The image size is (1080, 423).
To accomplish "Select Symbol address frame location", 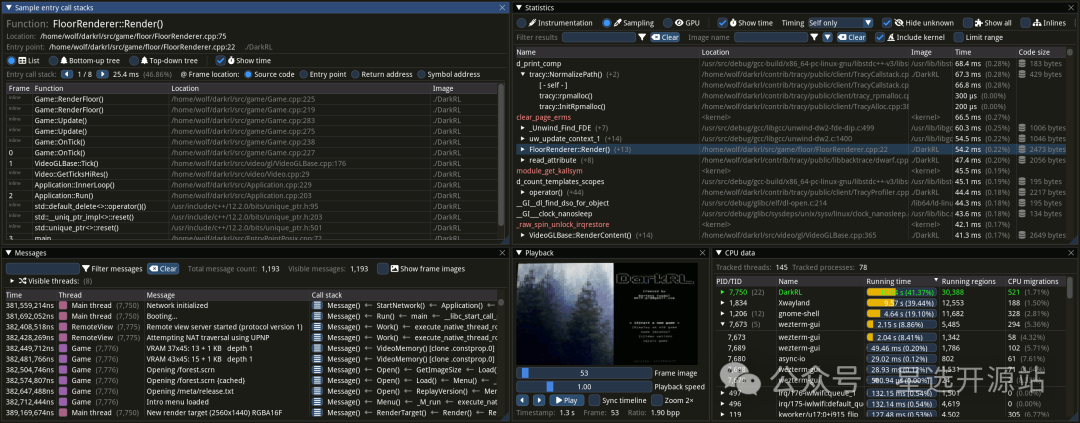I will (421, 74).
